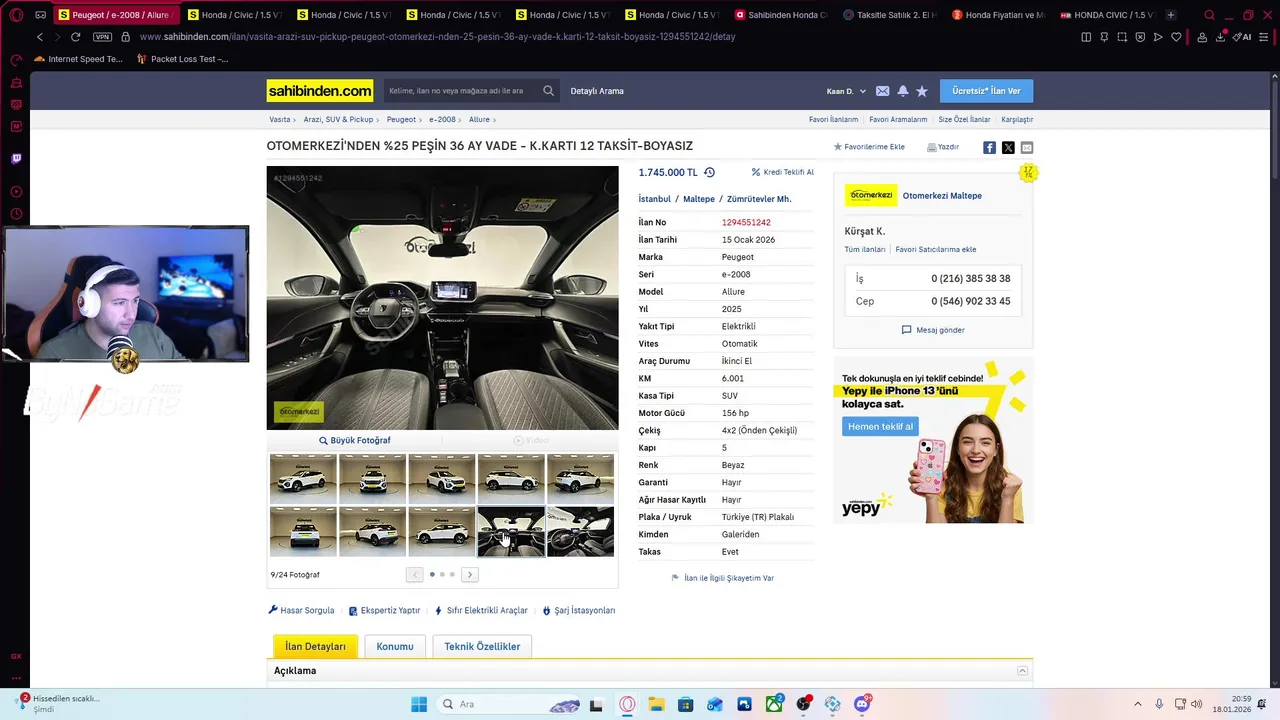Switch to İlan Detayları tab
The image size is (1280, 720).
[315, 646]
